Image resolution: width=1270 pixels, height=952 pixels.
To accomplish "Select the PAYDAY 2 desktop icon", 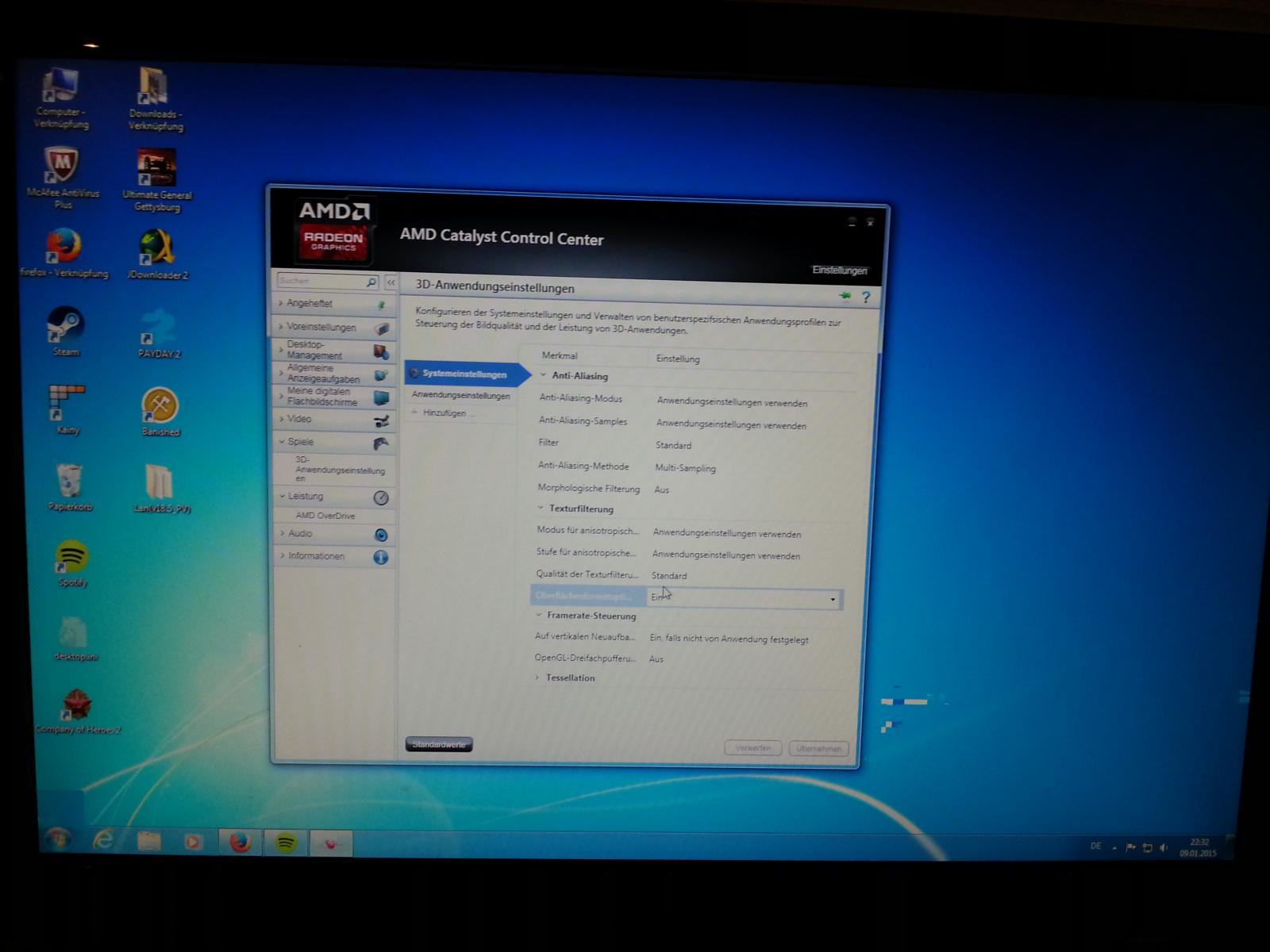I will pos(159,333).
